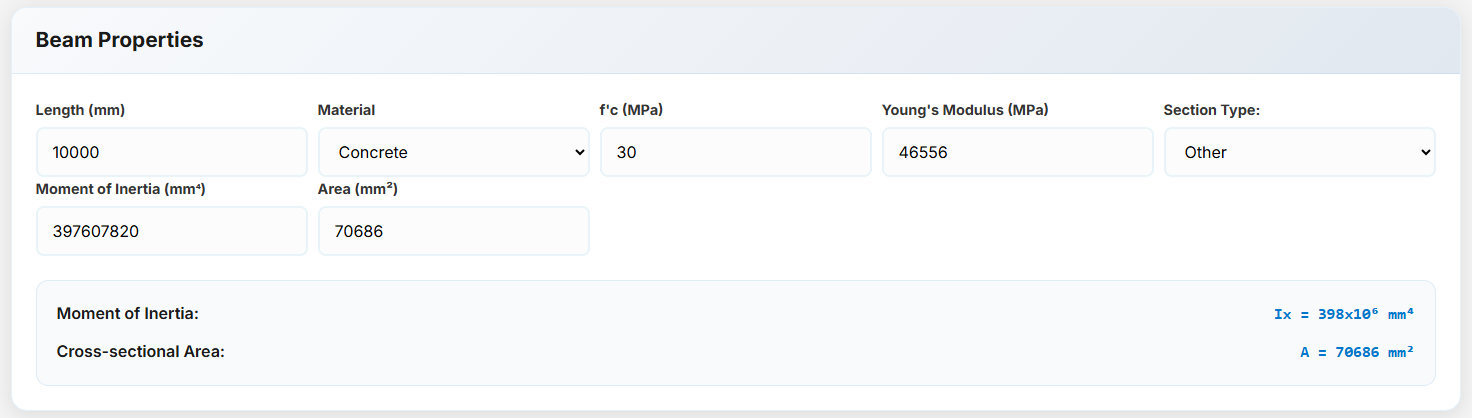The height and width of the screenshot is (418, 1472).
Task: Click the "Area (mm²)" input label
Action: [358, 188]
